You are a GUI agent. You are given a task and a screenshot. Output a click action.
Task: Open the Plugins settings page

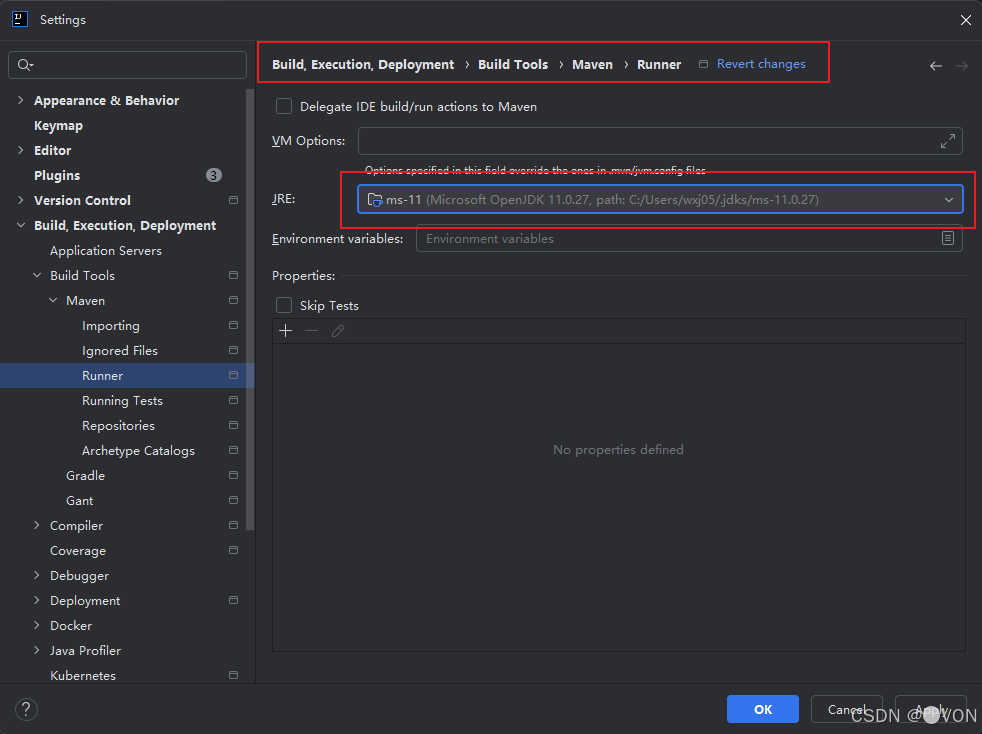57,175
